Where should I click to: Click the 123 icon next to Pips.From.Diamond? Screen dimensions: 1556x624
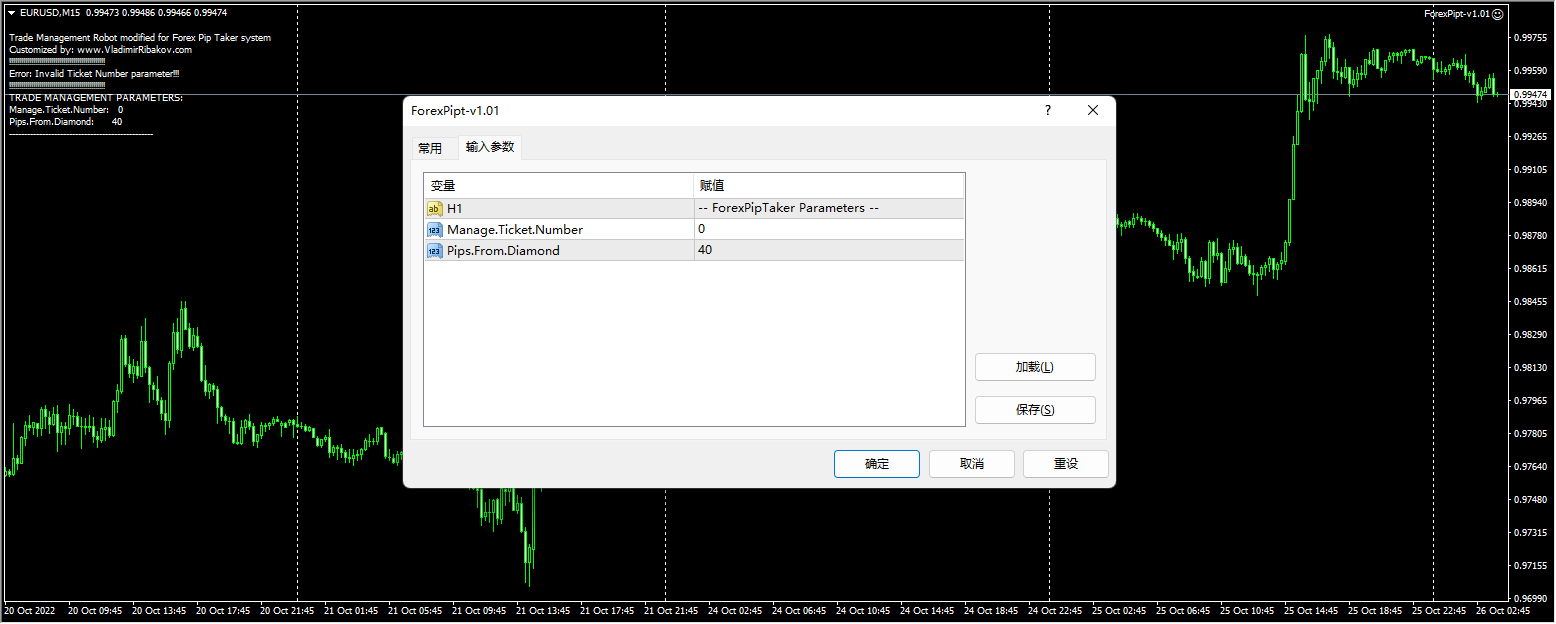point(435,250)
